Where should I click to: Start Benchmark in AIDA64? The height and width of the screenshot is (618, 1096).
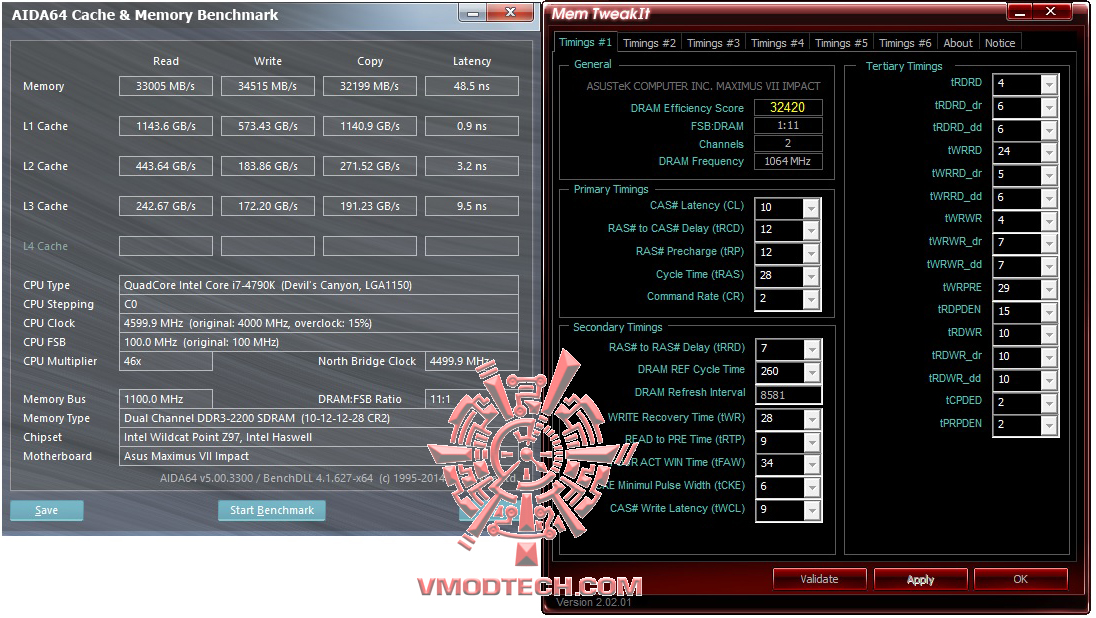(272, 510)
